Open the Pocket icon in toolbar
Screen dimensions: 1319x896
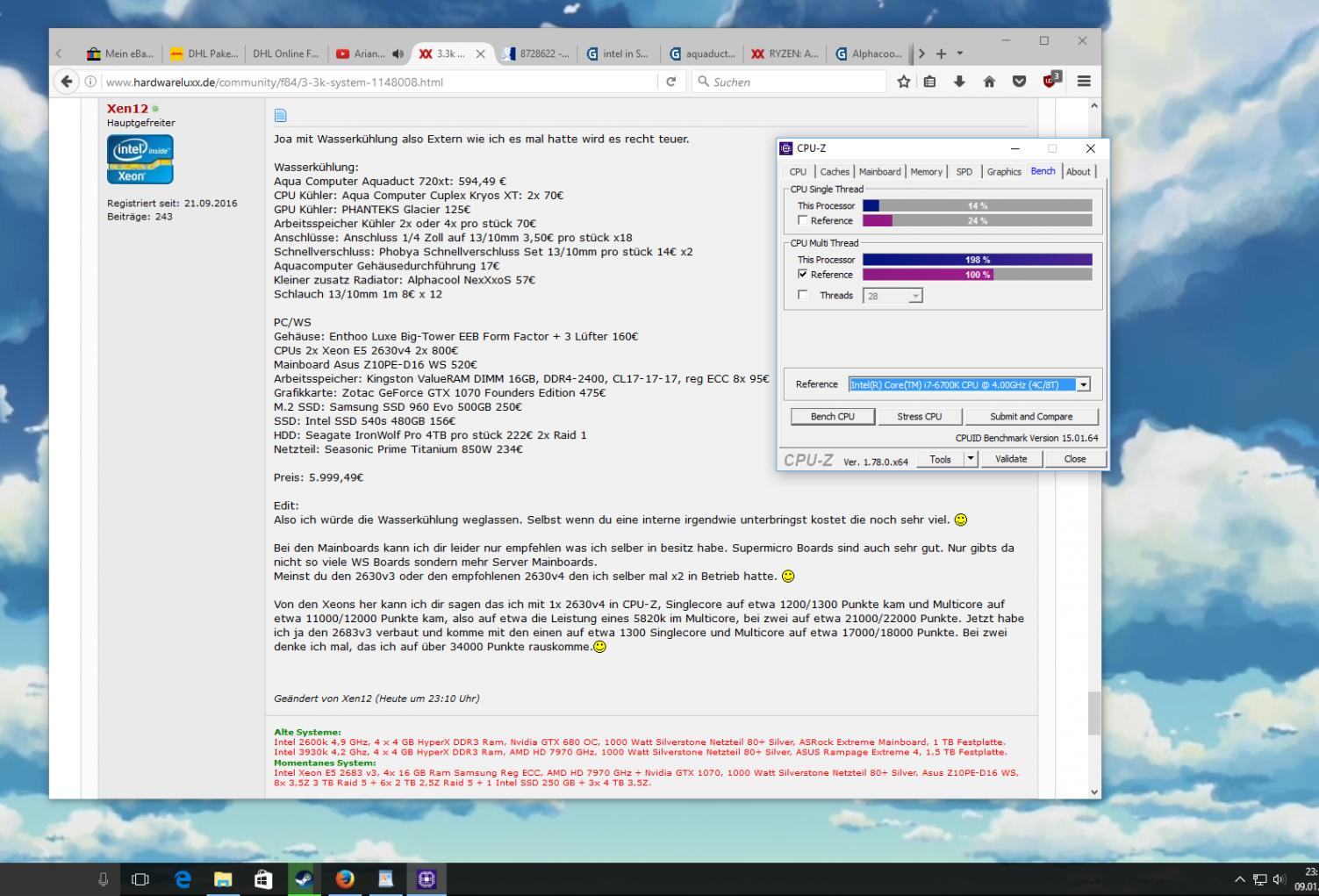coord(1019,82)
